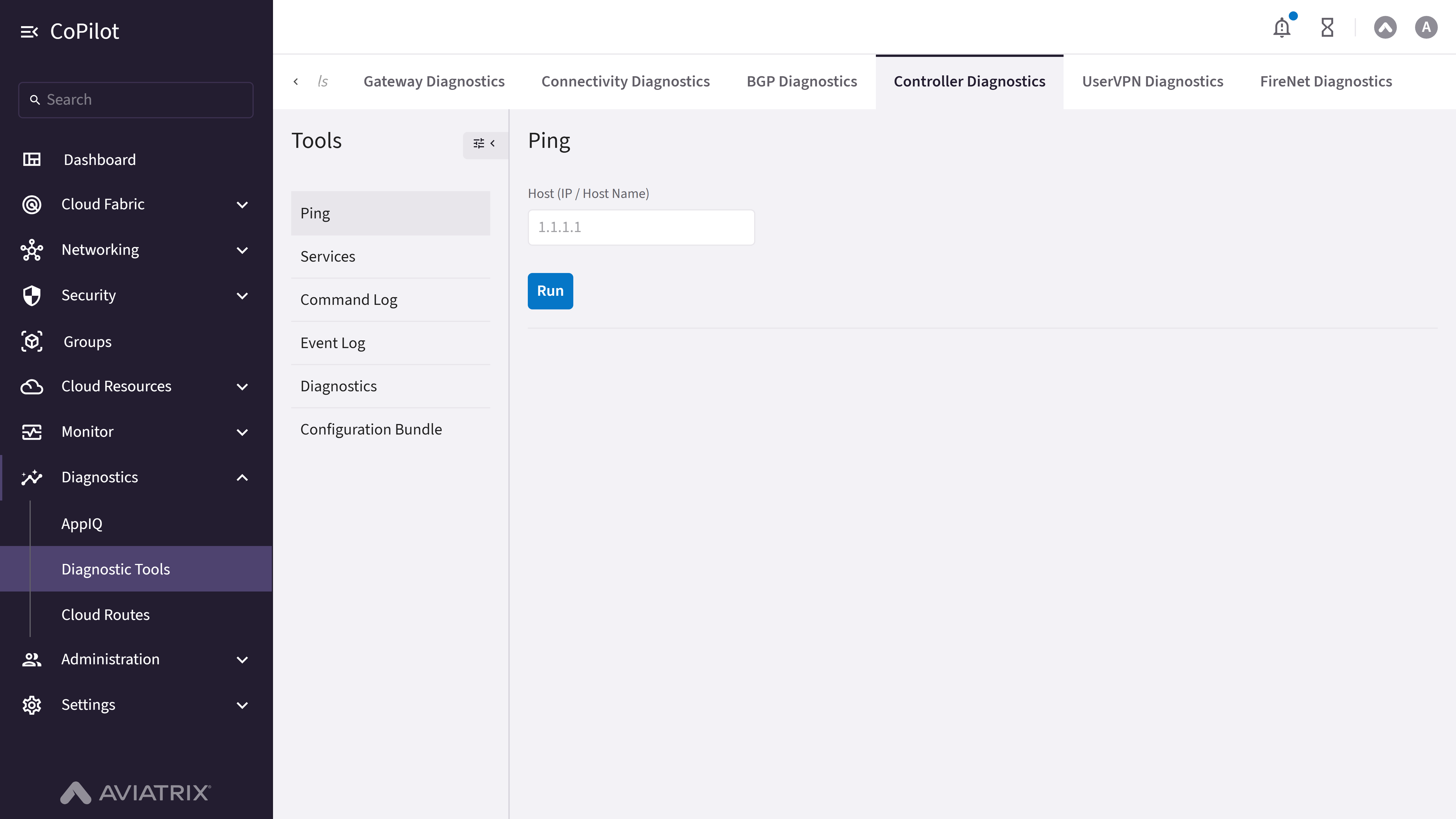Click the Settings gear icon
Screen dimensions: 1456x819
pyautogui.click(x=32, y=705)
